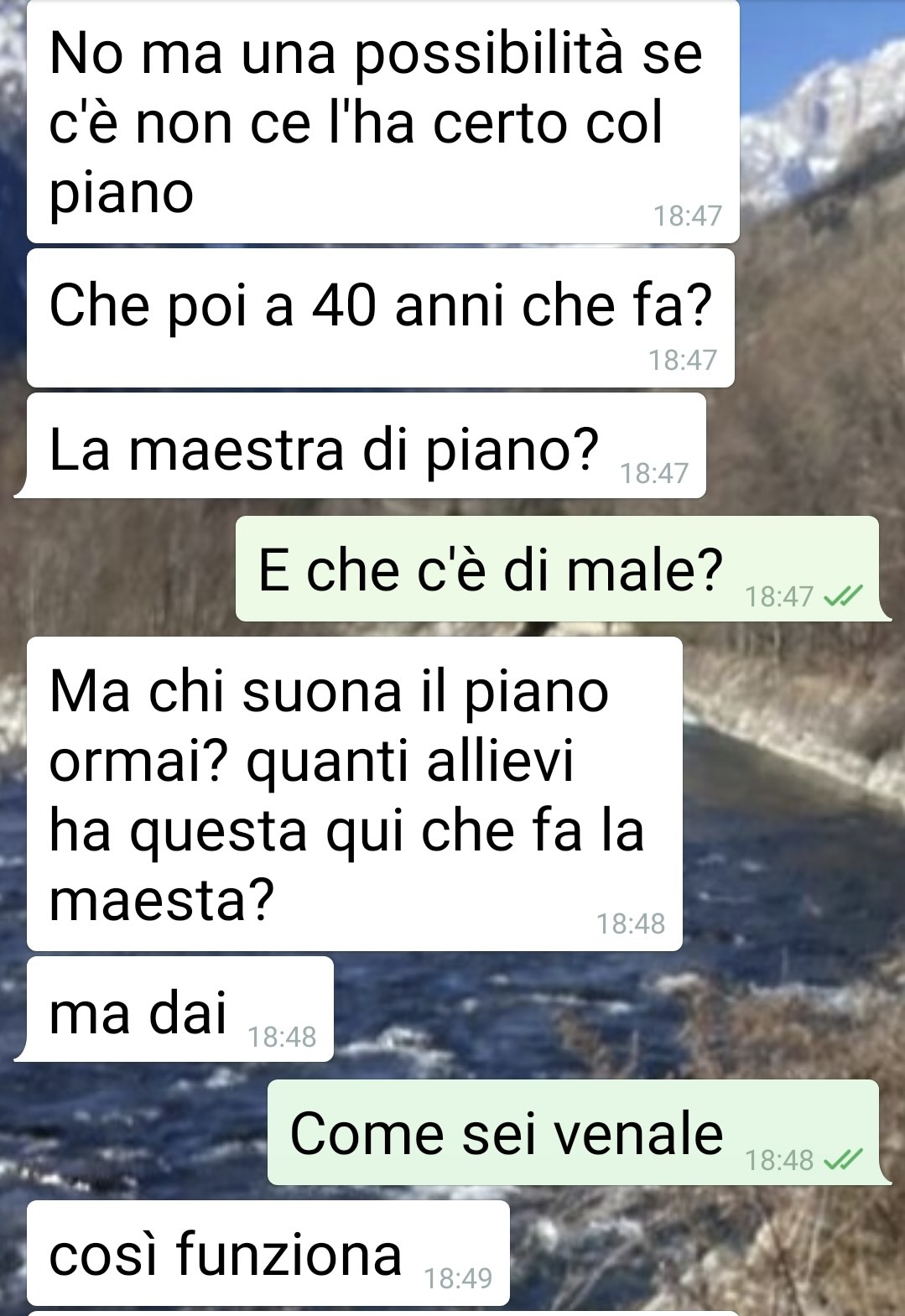Click the 18:48 timestamp below "maesta?"
905x1316 pixels.
click(x=631, y=923)
